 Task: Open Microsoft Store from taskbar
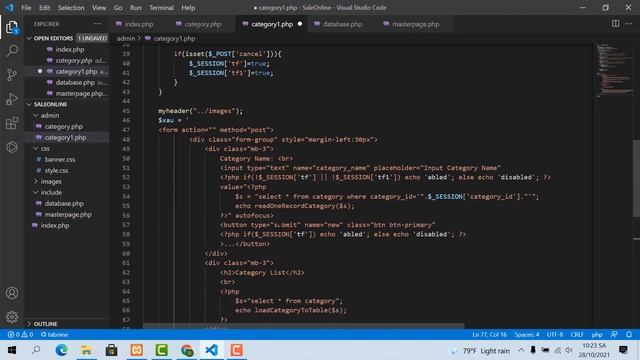point(111,350)
